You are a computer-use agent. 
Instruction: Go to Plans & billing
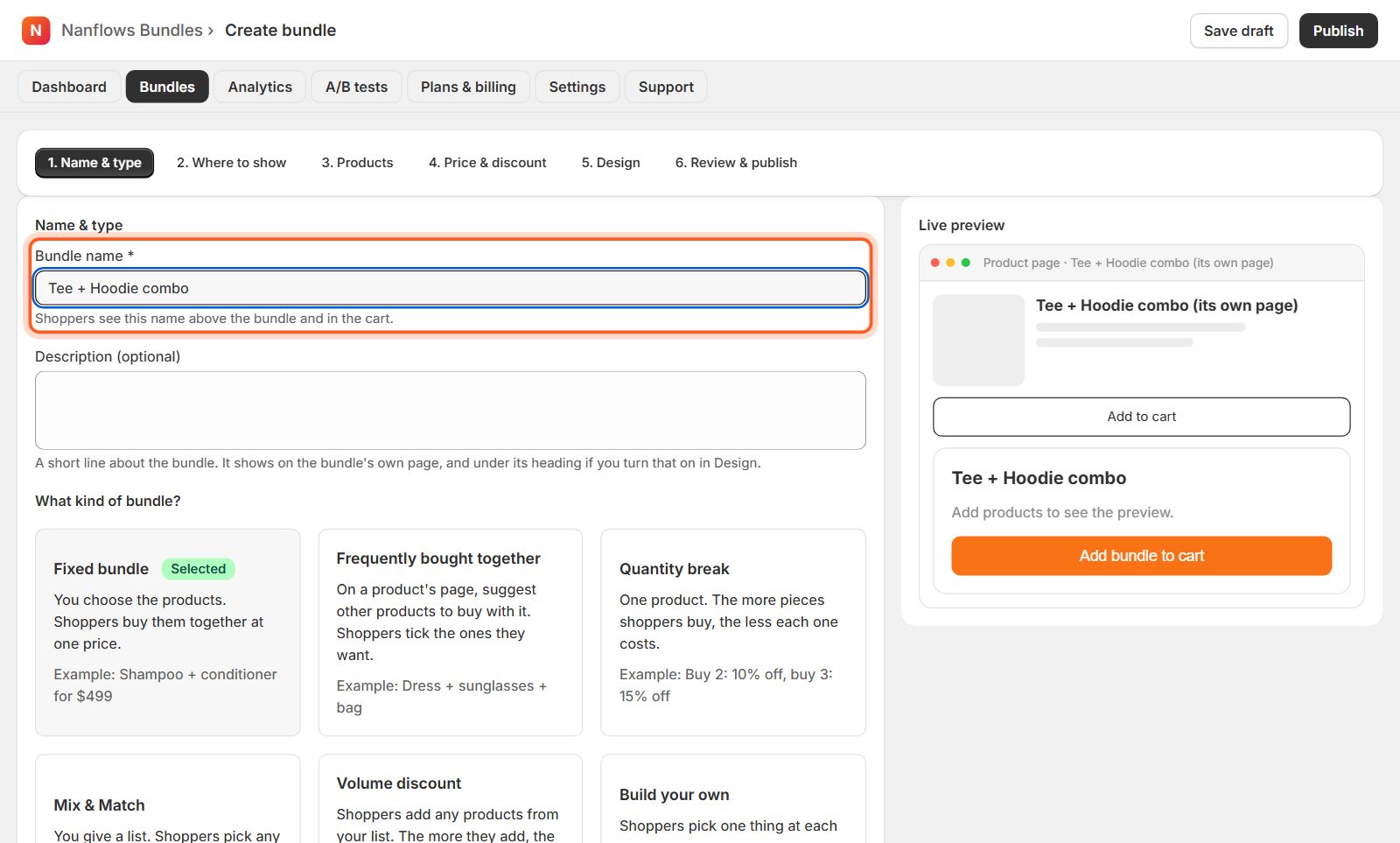pyautogui.click(x=468, y=87)
